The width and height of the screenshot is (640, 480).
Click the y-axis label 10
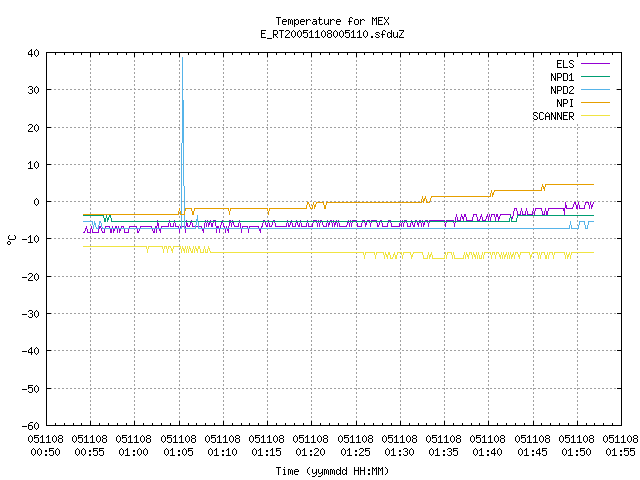point(33,165)
